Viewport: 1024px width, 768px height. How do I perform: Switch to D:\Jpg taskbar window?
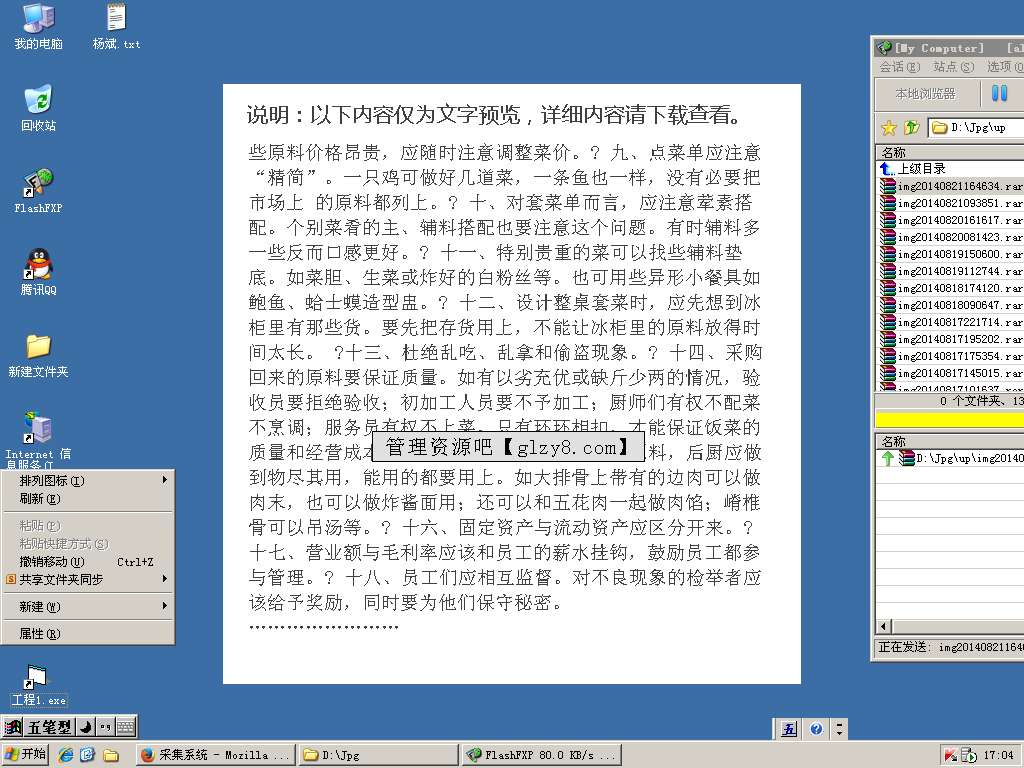379,755
